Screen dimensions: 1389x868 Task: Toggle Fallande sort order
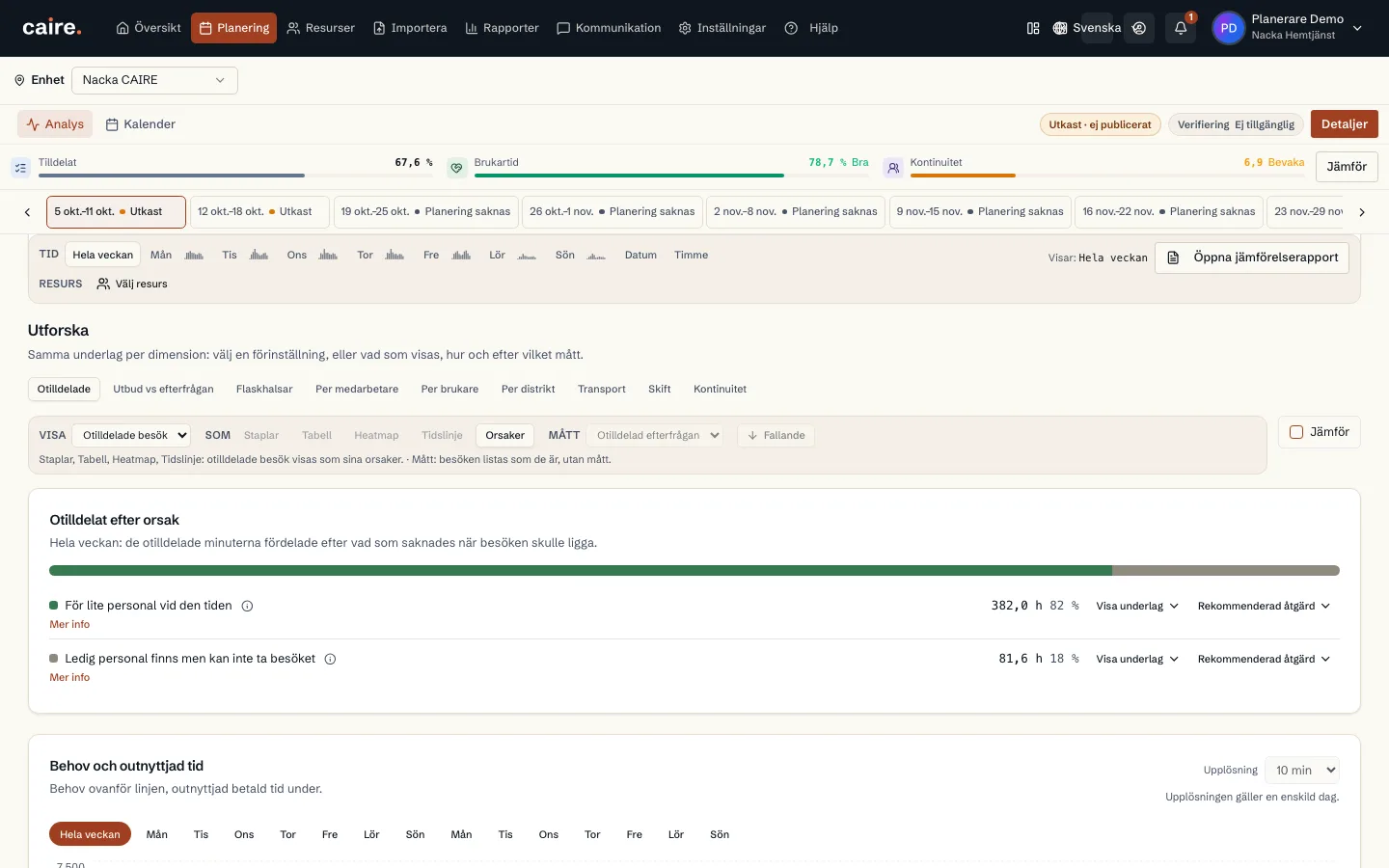click(776, 435)
